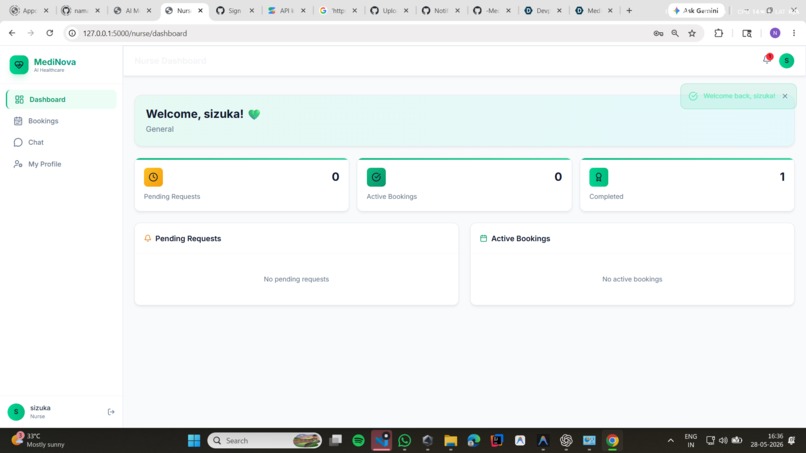Click the 'No active bookings' text
This screenshot has width=806, height=453.
pos(632,279)
